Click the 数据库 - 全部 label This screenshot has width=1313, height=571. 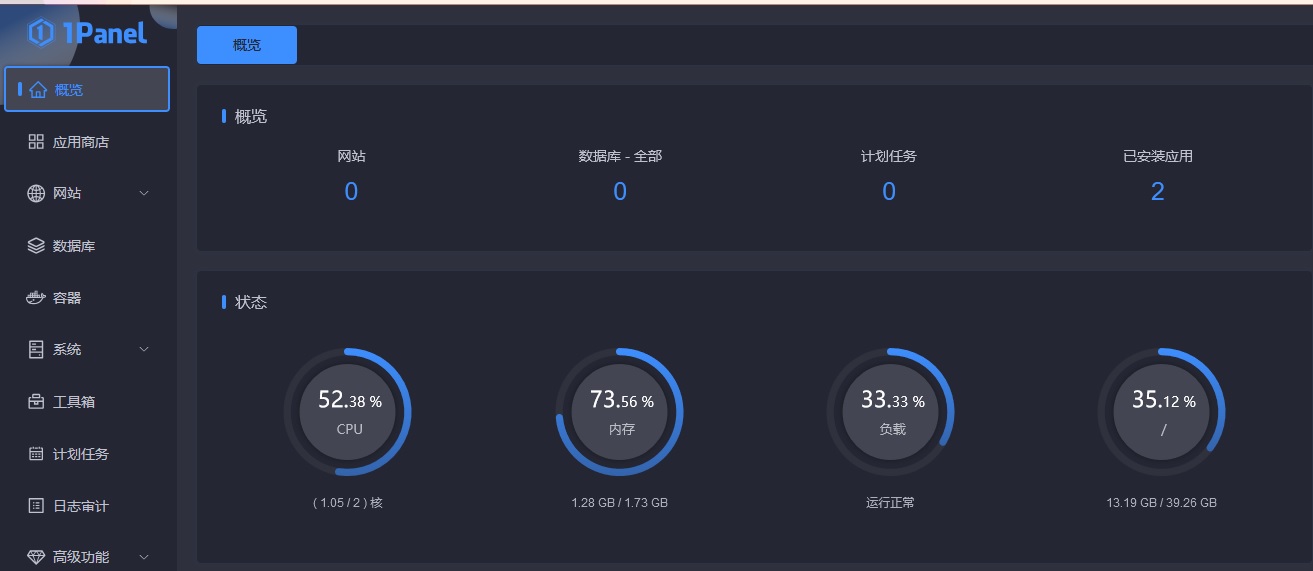click(620, 156)
